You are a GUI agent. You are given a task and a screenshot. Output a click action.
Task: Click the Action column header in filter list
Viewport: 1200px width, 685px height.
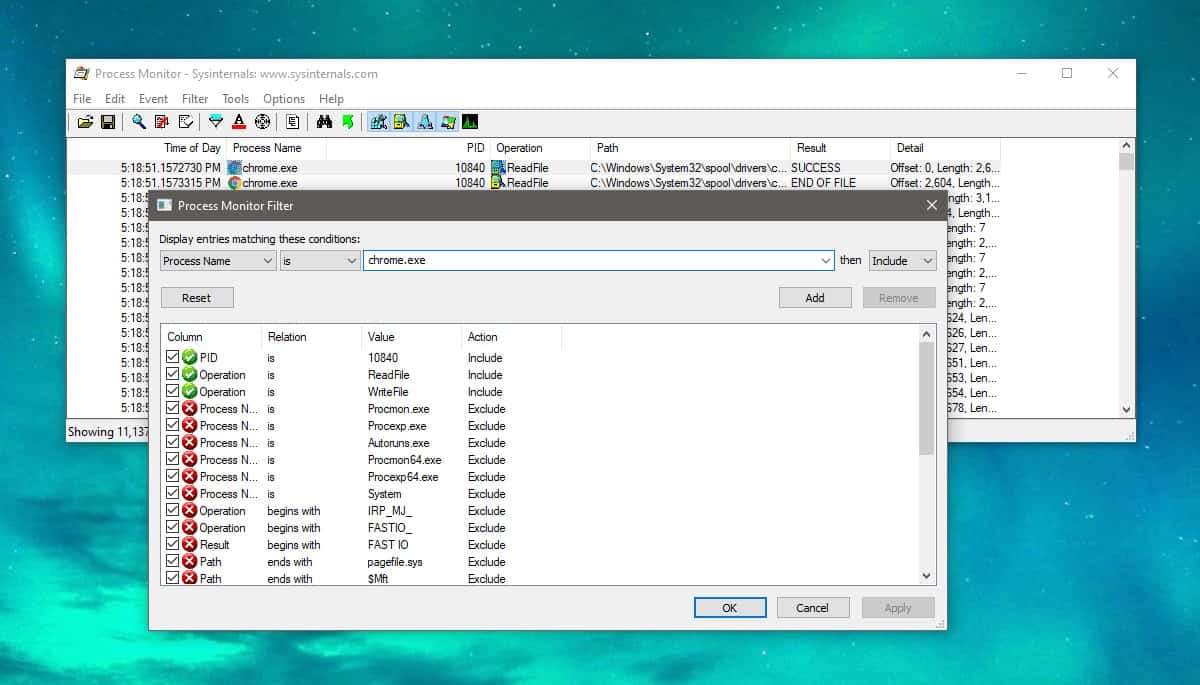(x=511, y=336)
